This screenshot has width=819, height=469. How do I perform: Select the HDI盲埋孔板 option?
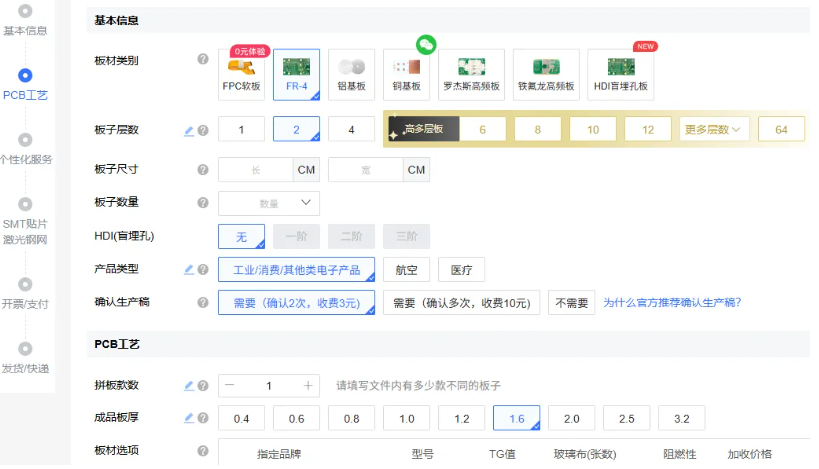tap(620, 75)
